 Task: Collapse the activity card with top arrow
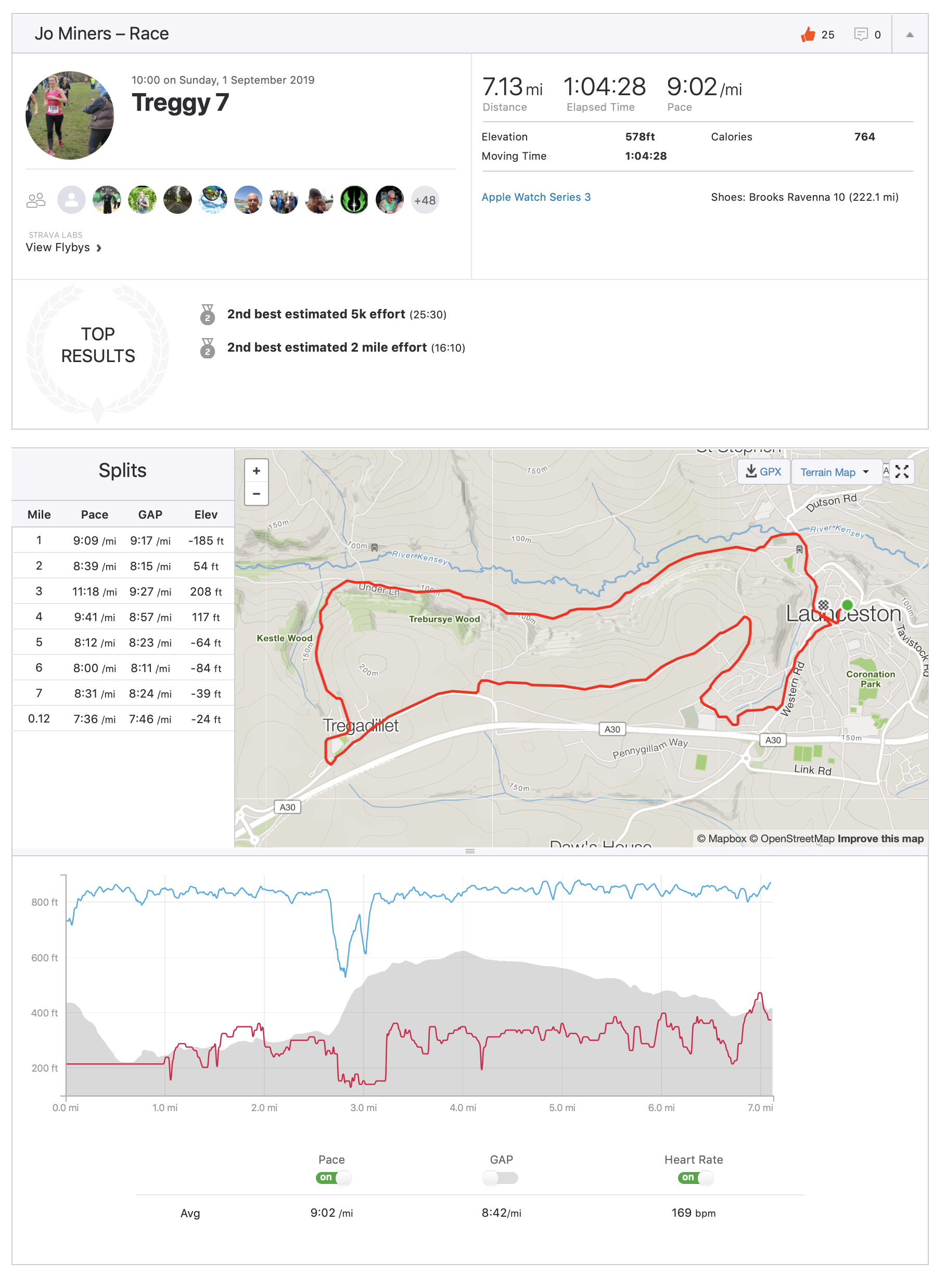tap(910, 34)
